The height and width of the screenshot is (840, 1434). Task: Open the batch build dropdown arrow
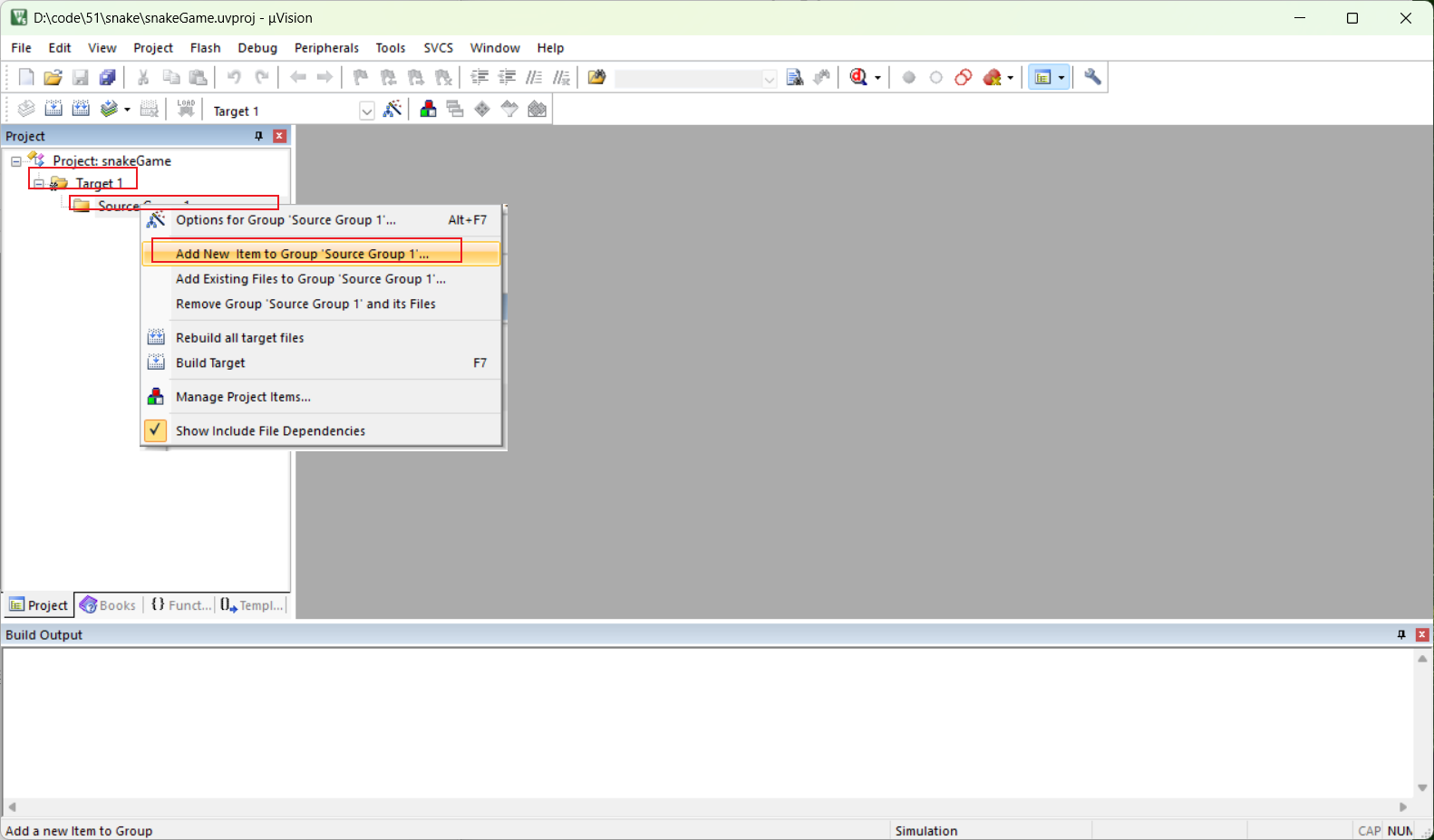[127, 110]
